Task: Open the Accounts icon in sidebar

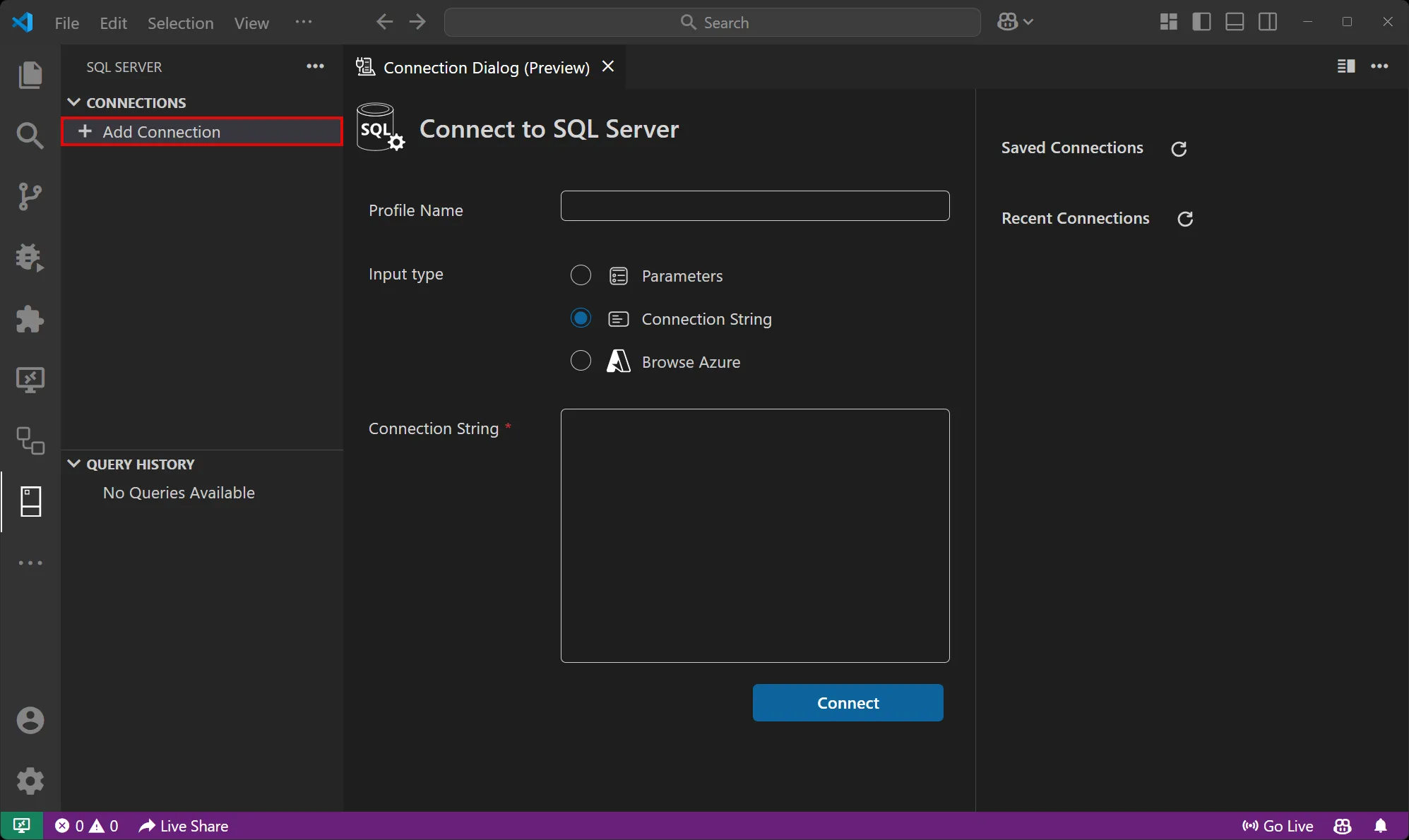Action: 30,720
